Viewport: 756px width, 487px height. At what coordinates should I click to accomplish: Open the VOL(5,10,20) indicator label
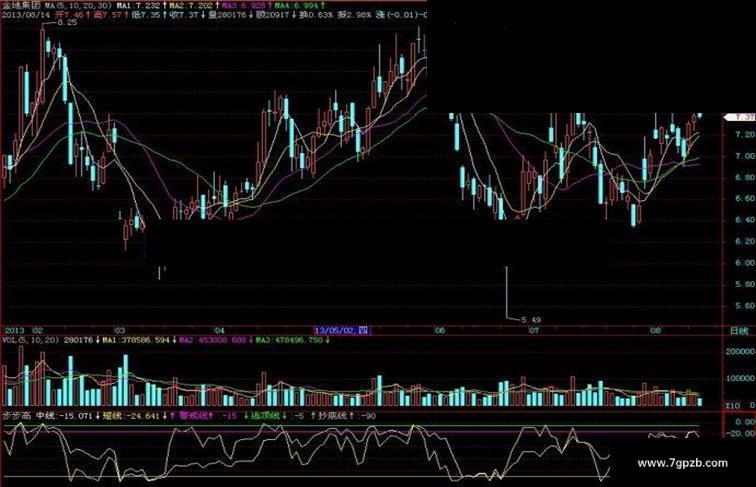click(30, 340)
